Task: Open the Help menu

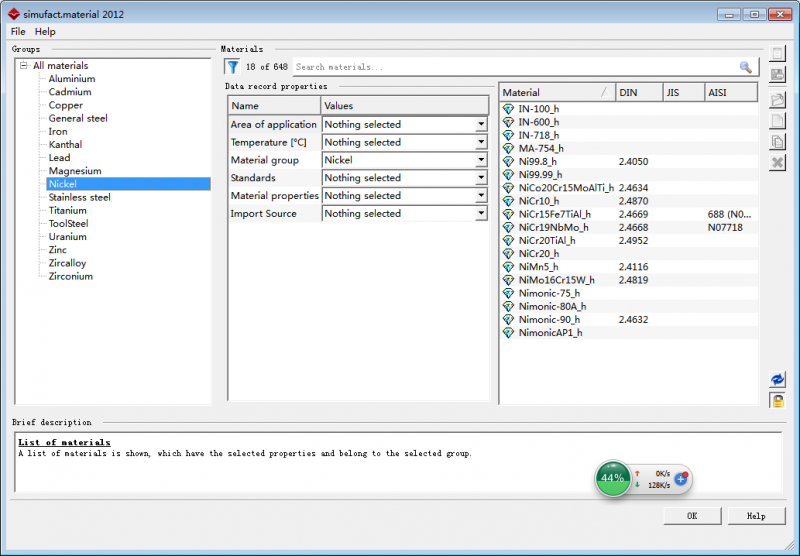Action: pos(45,32)
